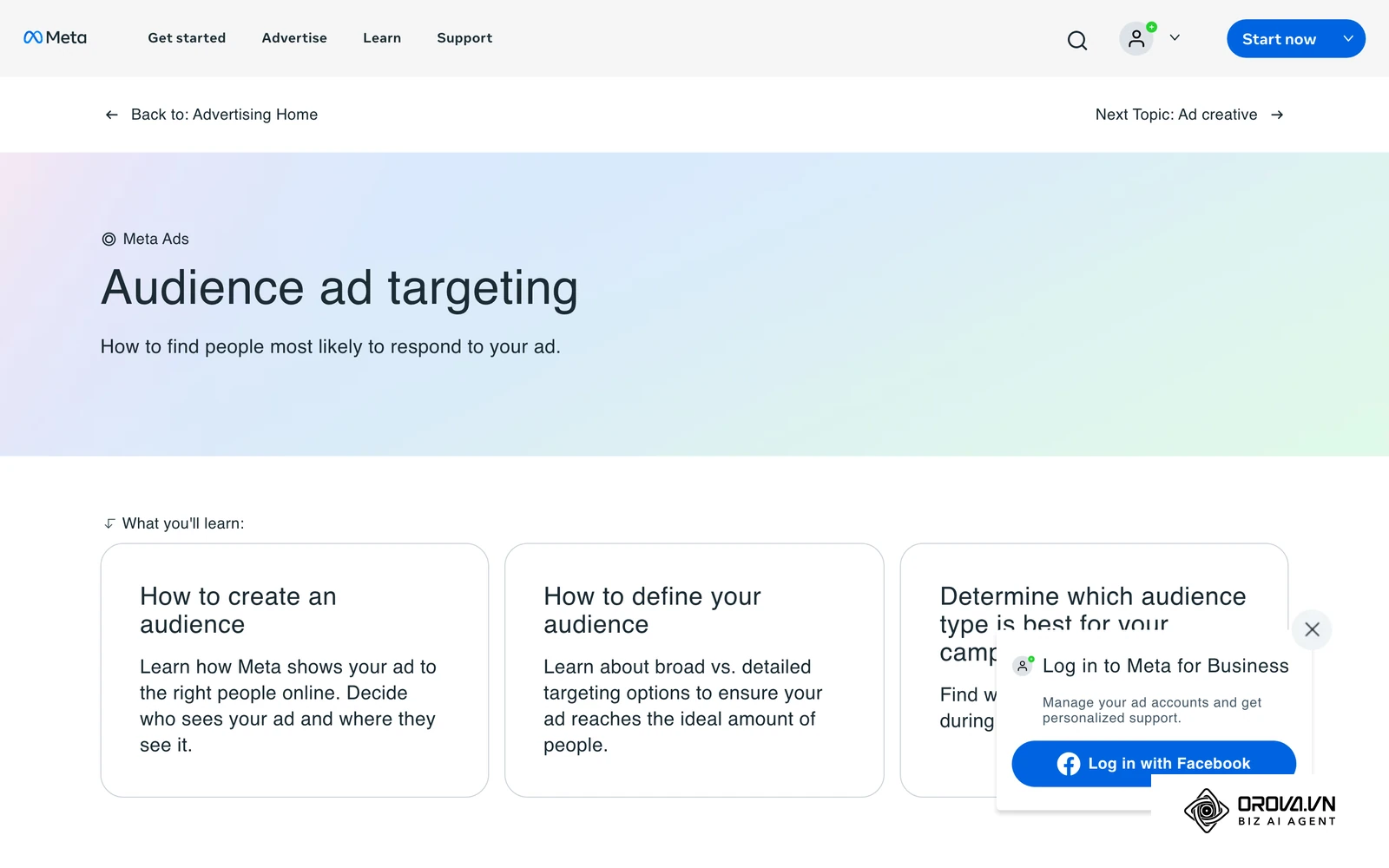Click Log in with Facebook button
Image resolution: width=1389 pixels, height=868 pixels.
1154,763
